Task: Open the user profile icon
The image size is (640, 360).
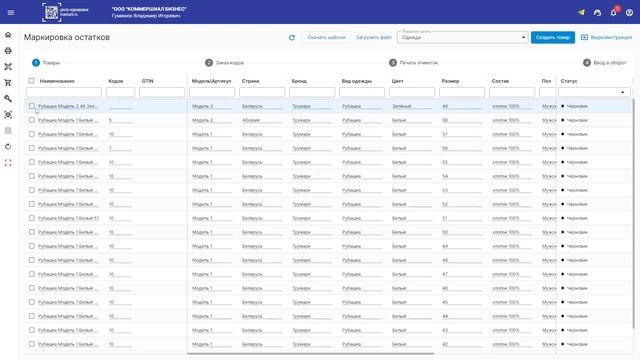Action: 629,13
